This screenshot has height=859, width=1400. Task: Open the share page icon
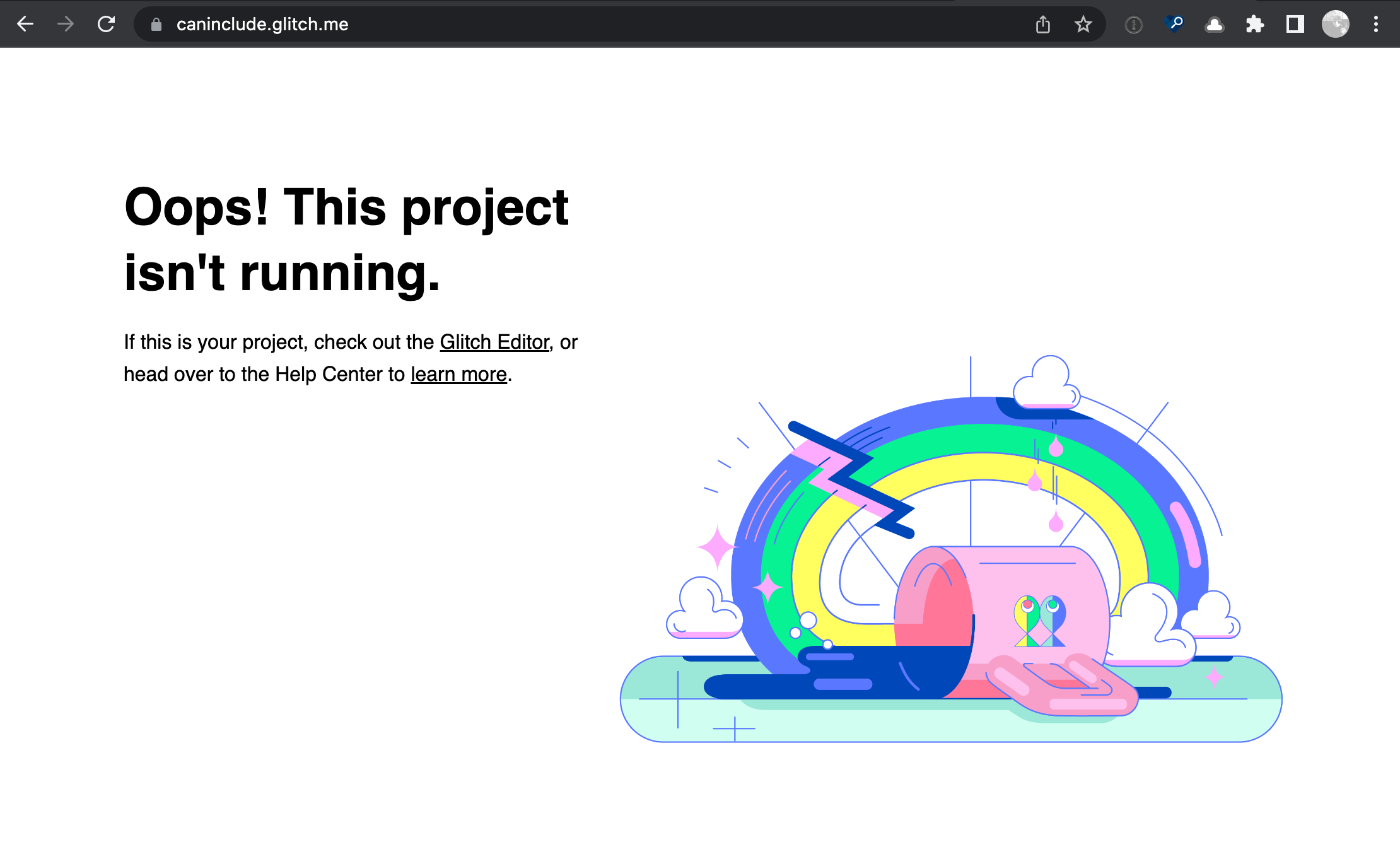(x=1043, y=25)
